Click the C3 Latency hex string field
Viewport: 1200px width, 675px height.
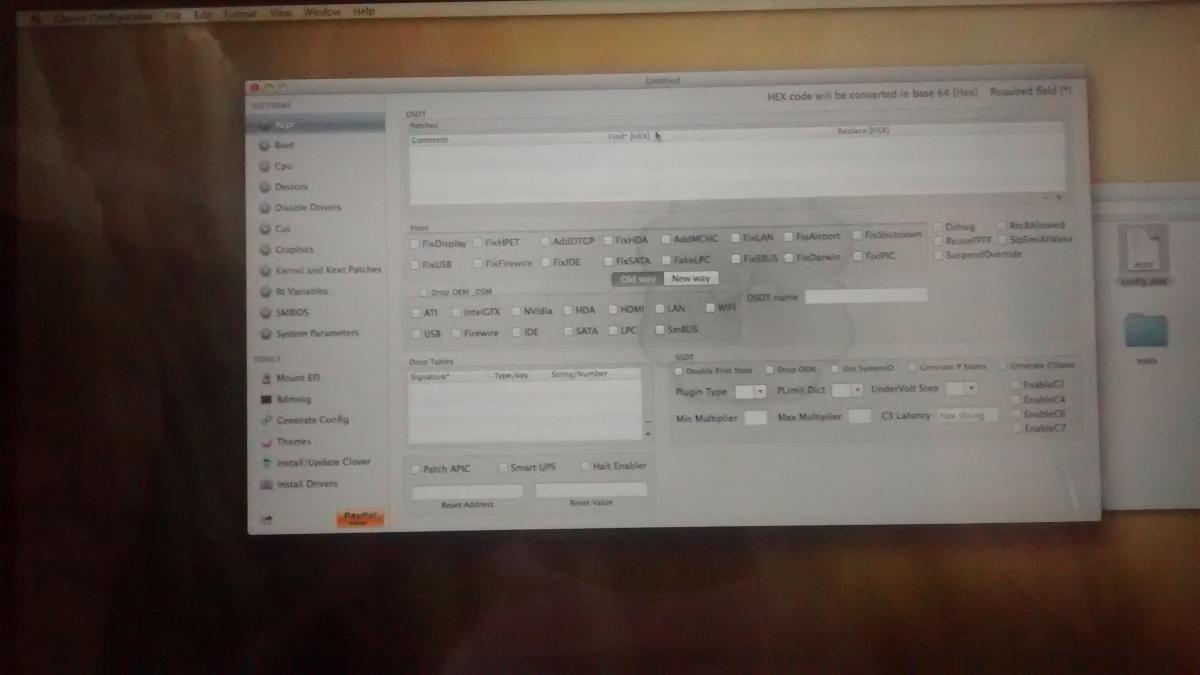pyautogui.click(x=967, y=414)
